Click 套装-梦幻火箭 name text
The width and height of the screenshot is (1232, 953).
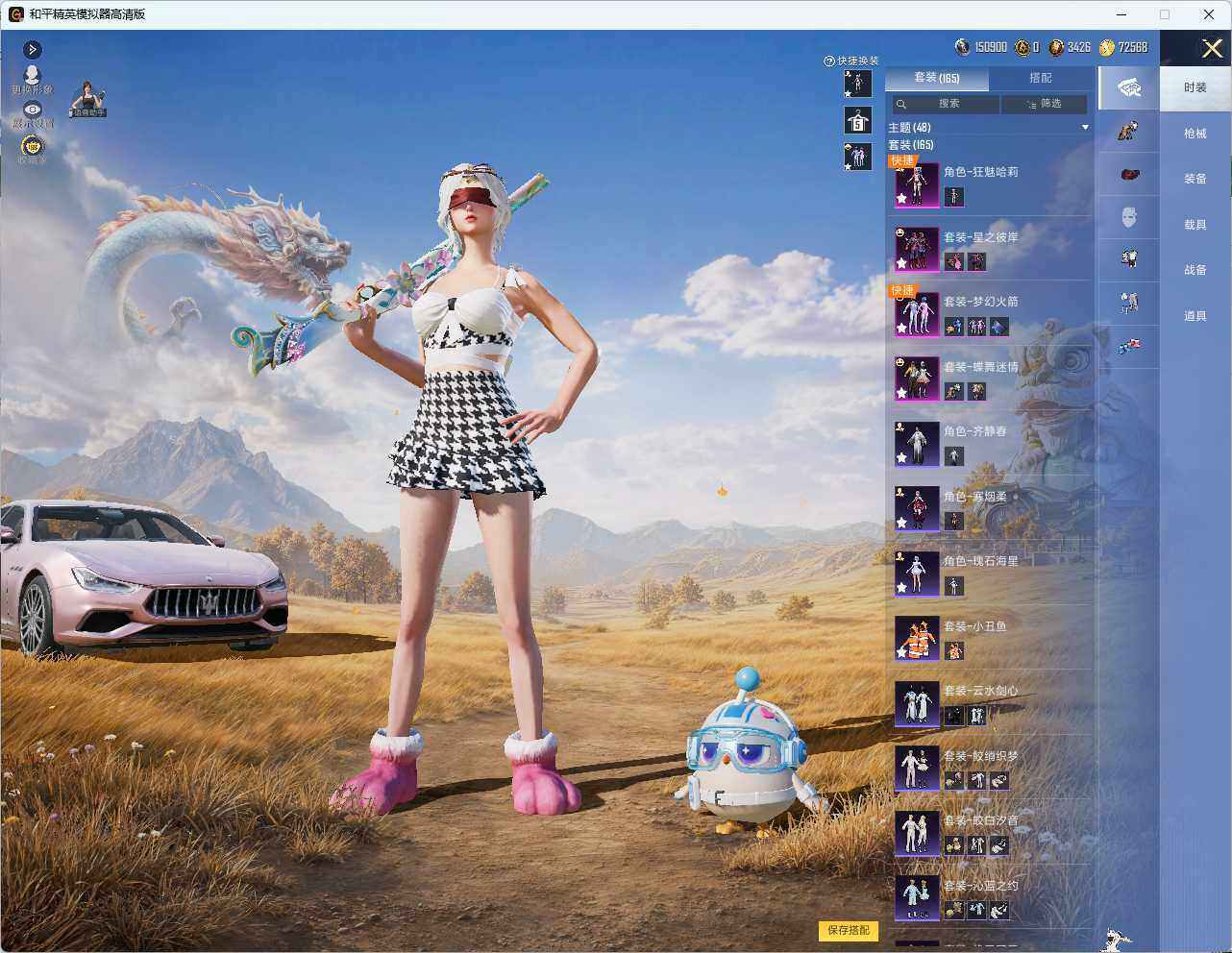(x=980, y=302)
